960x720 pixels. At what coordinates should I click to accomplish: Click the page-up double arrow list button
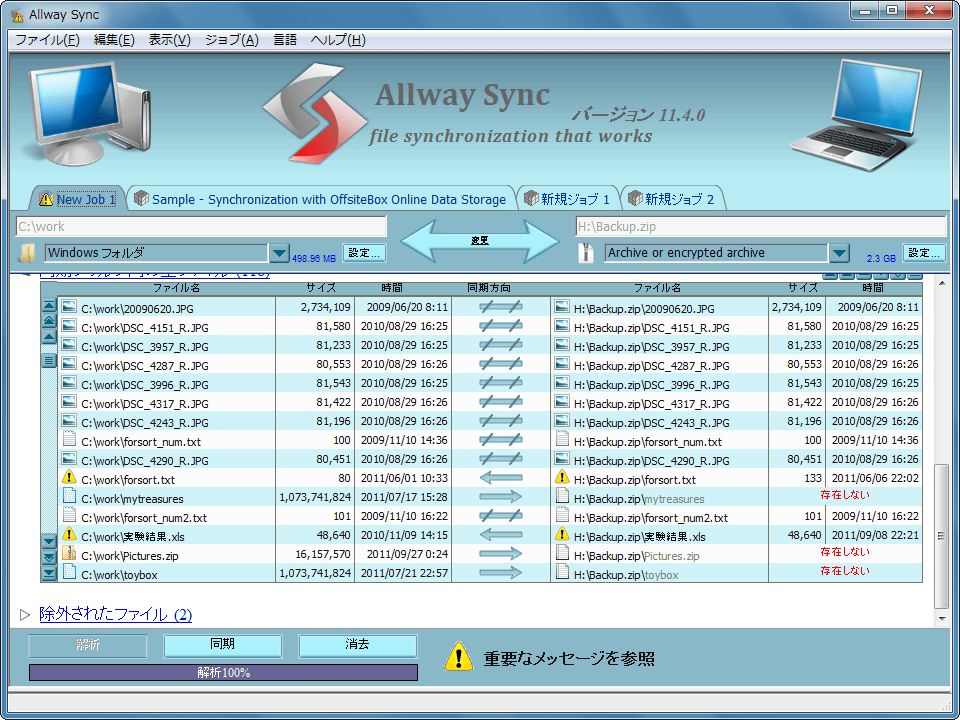tap(49, 321)
